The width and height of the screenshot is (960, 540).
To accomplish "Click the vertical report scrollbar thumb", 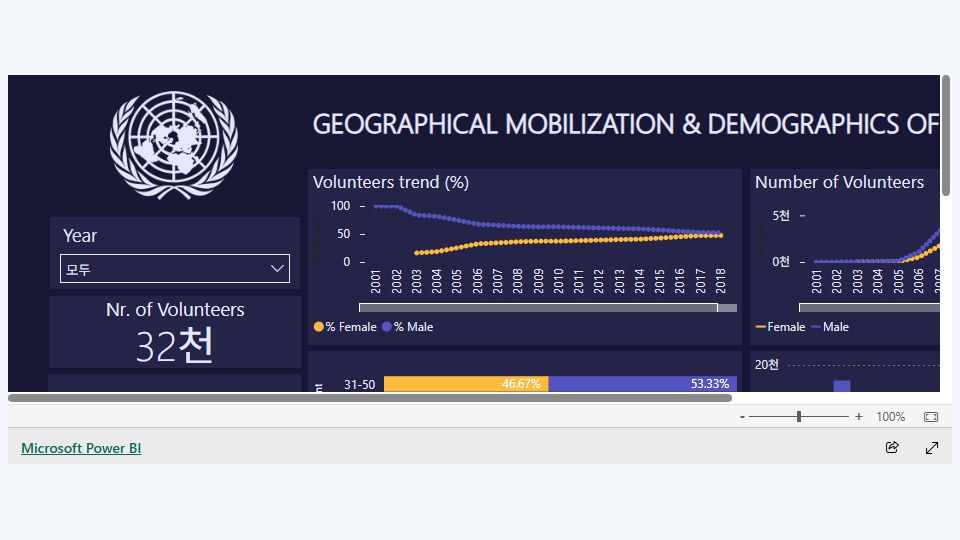I will pos(946,136).
